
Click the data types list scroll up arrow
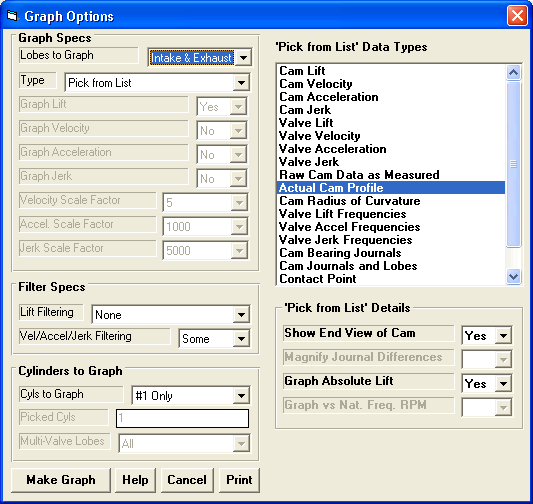pos(513,72)
